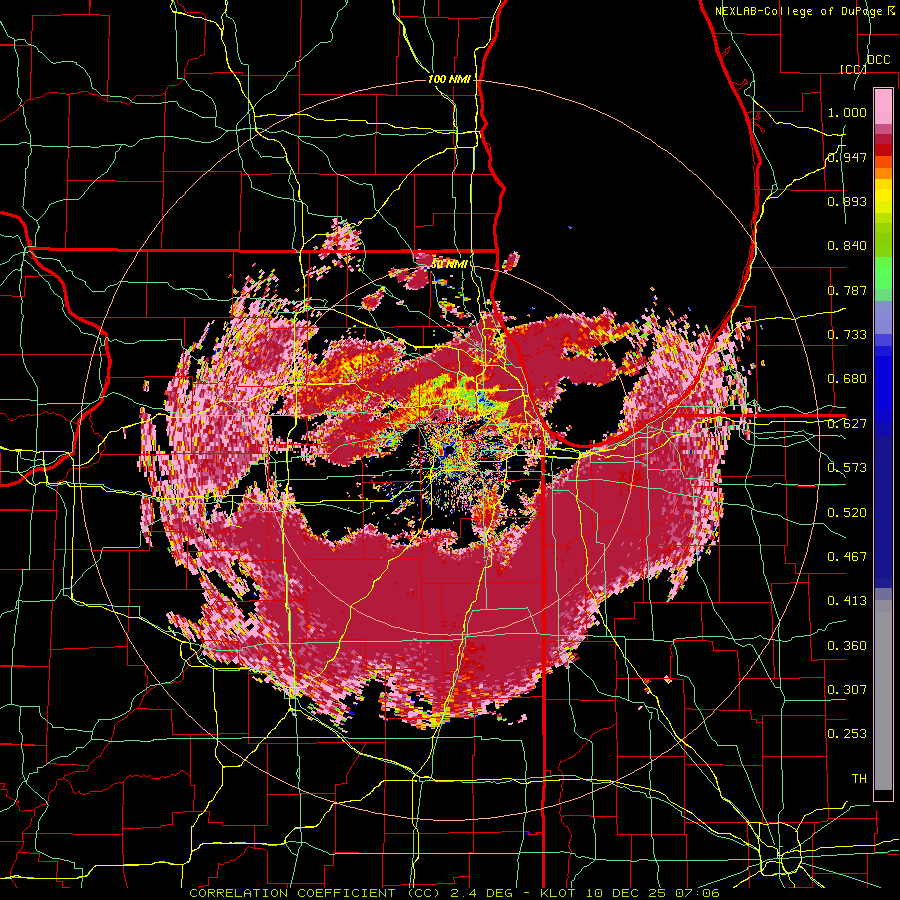This screenshot has width=900, height=900.
Task: Select the 0.413 scale value
Action: [x=847, y=601]
